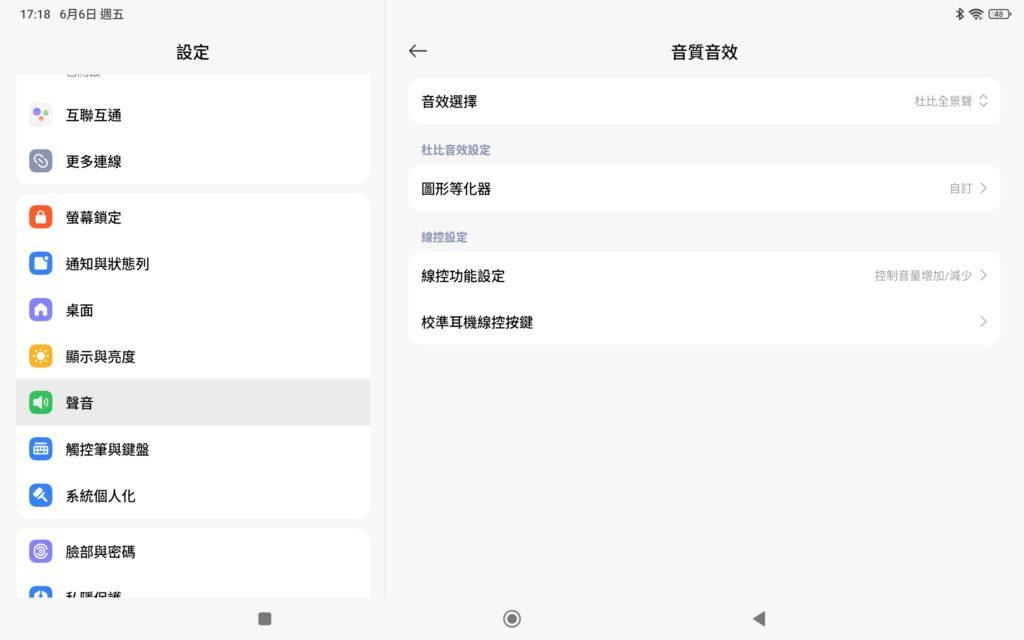Tap the recent apps square button
The image size is (1024, 640).
[264, 619]
